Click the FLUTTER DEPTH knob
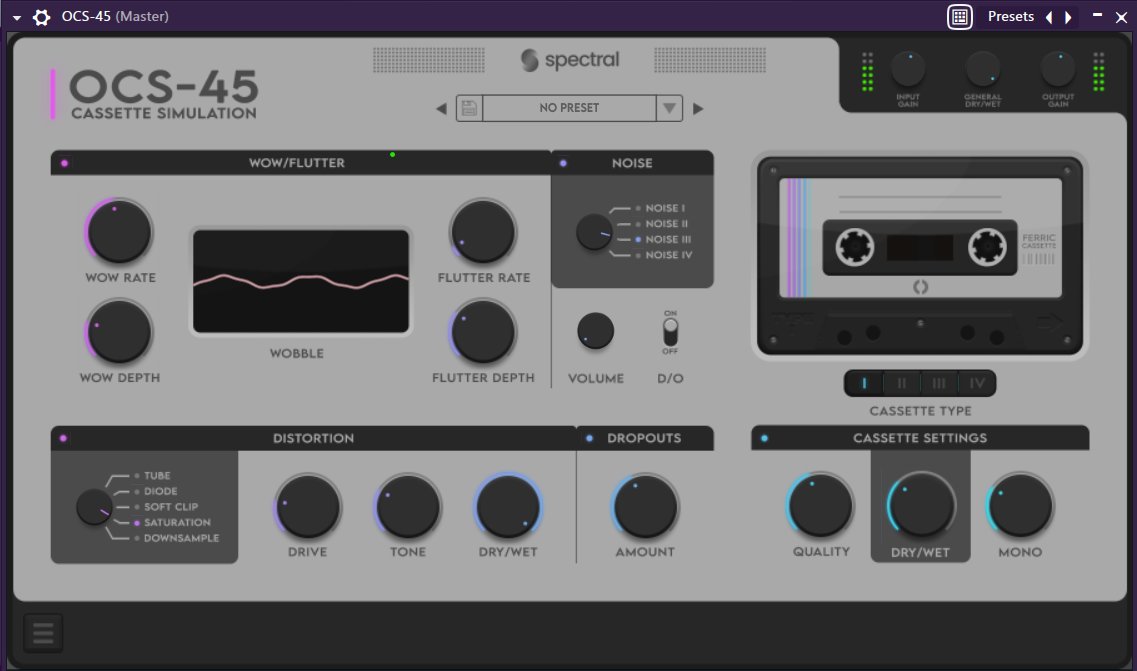This screenshot has width=1137, height=671. (483, 332)
